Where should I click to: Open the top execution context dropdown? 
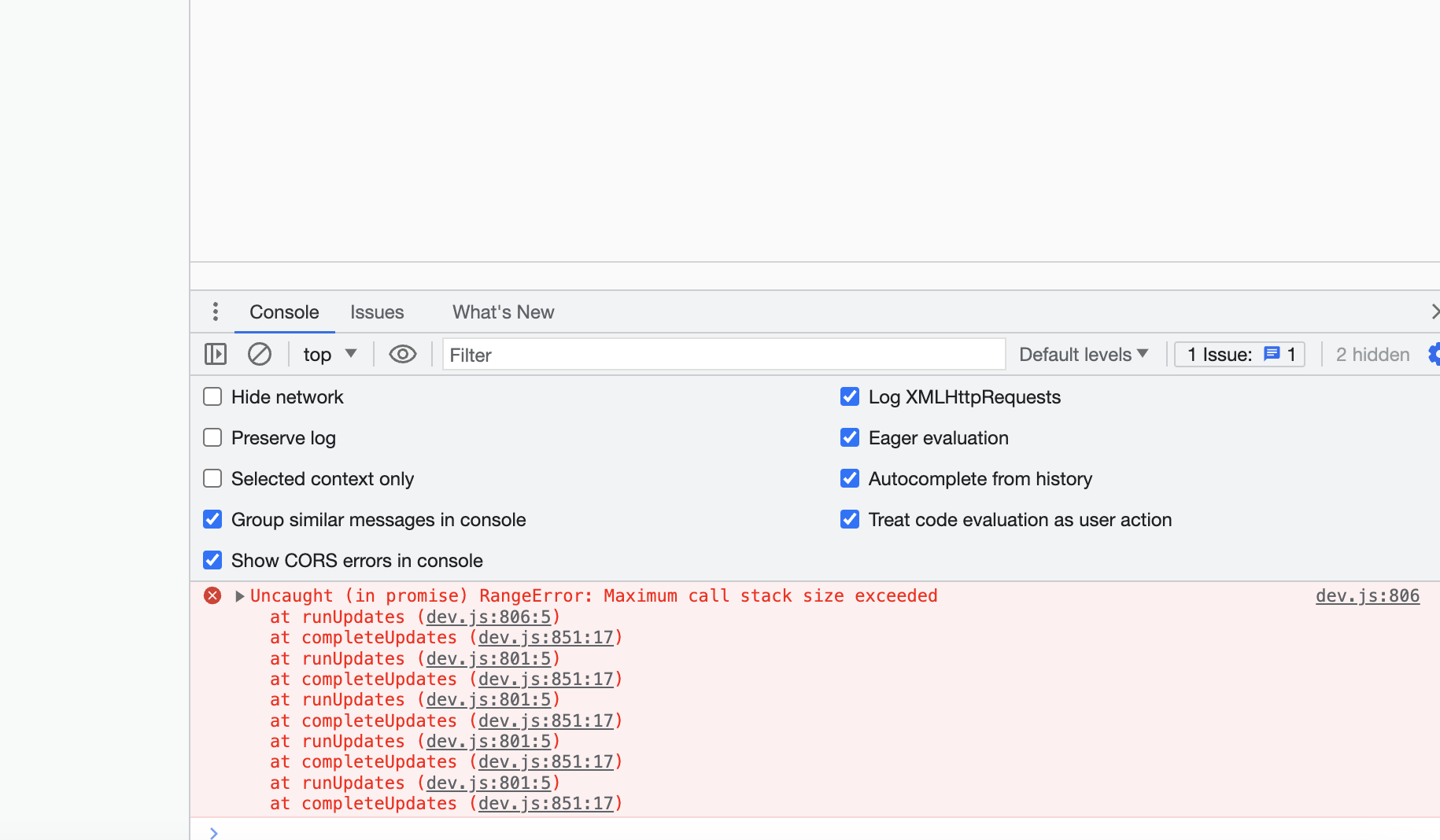329,354
